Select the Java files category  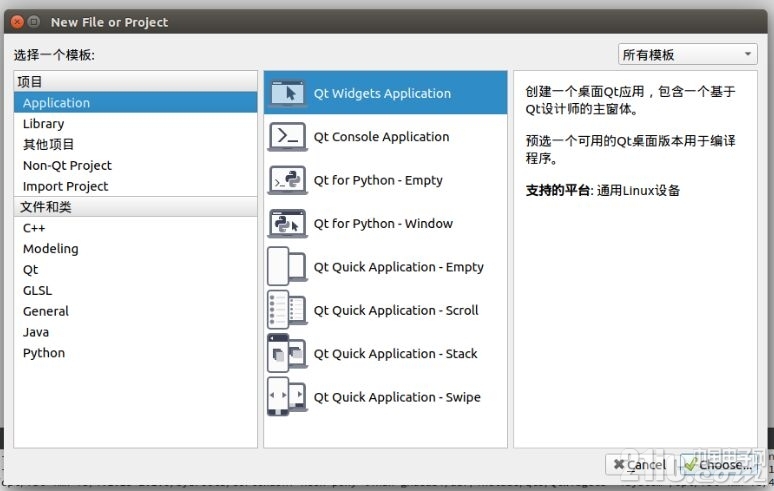[136, 332]
